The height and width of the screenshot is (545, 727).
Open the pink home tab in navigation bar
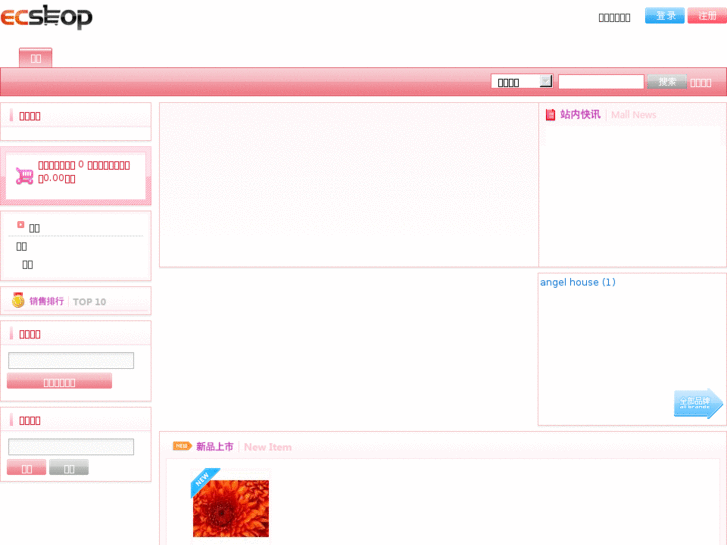(x=36, y=58)
